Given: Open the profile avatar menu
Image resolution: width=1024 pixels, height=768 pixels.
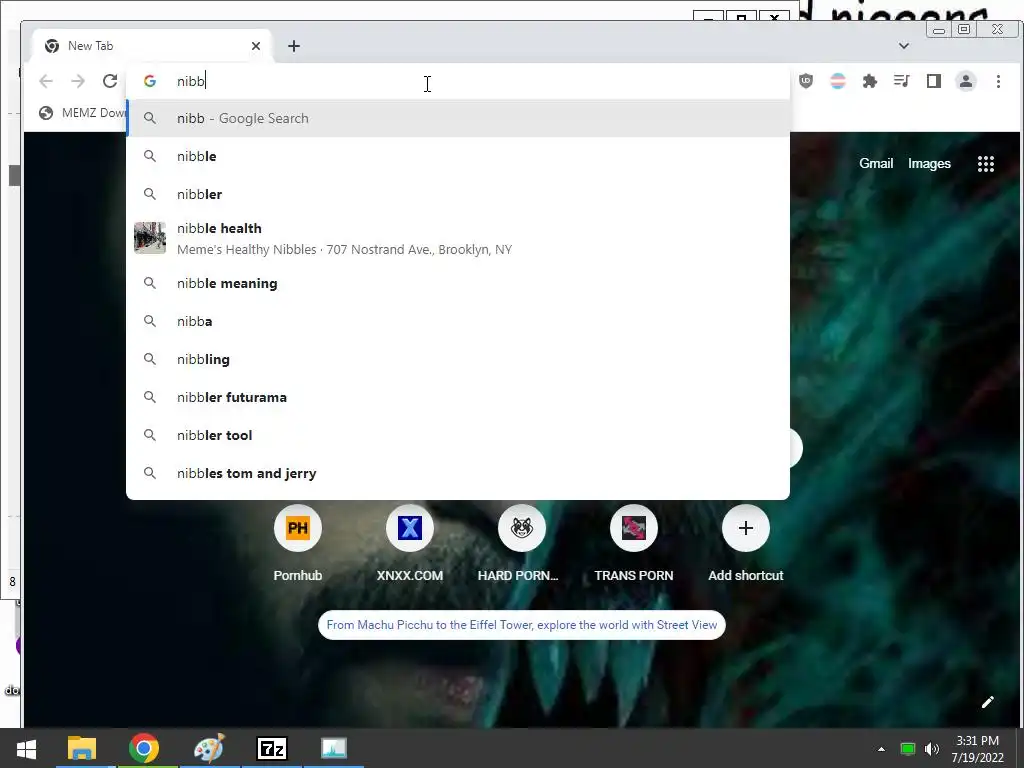Looking at the screenshot, I should pyautogui.click(x=966, y=81).
